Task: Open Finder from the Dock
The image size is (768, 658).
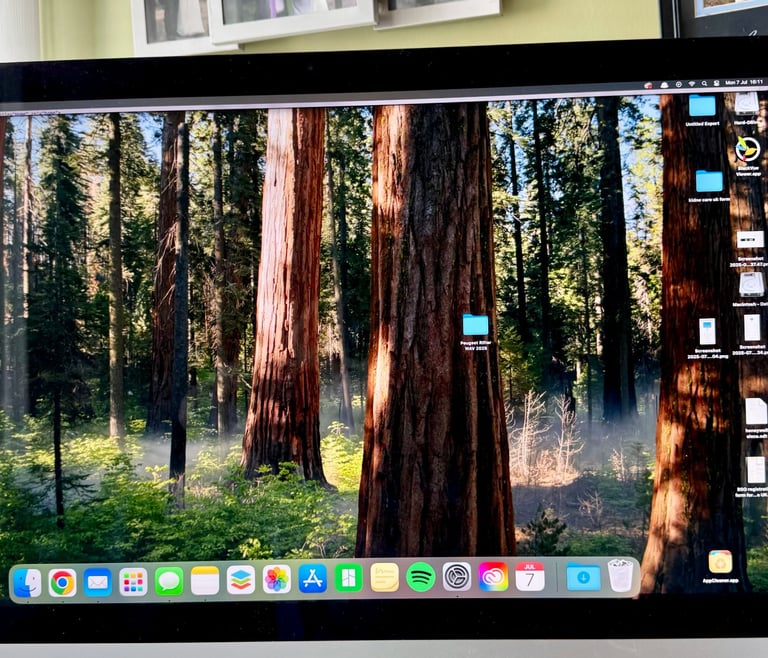Action: point(27,583)
